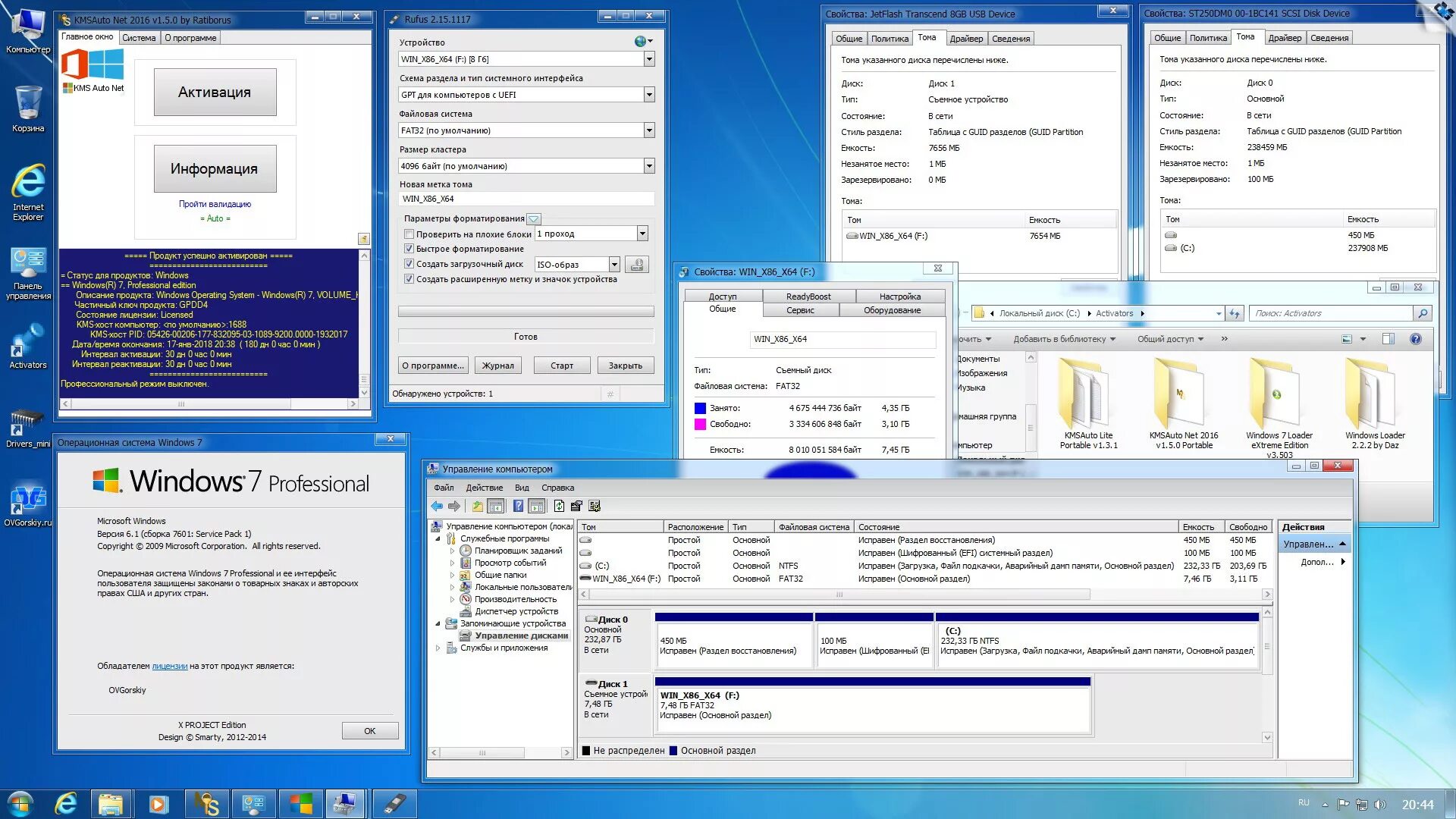Switch to Драйвер tab in JetFlash Transcend properties
The image size is (1456, 819).
click(966, 39)
